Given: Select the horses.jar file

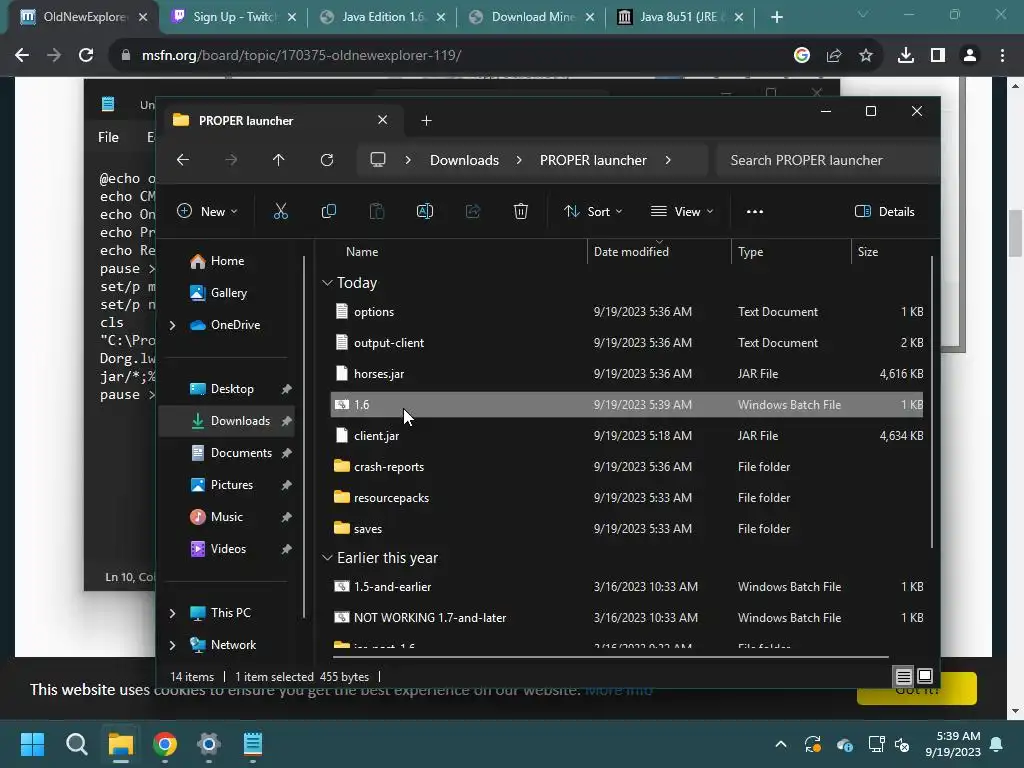Looking at the screenshot, I should [x=627, y=374].
